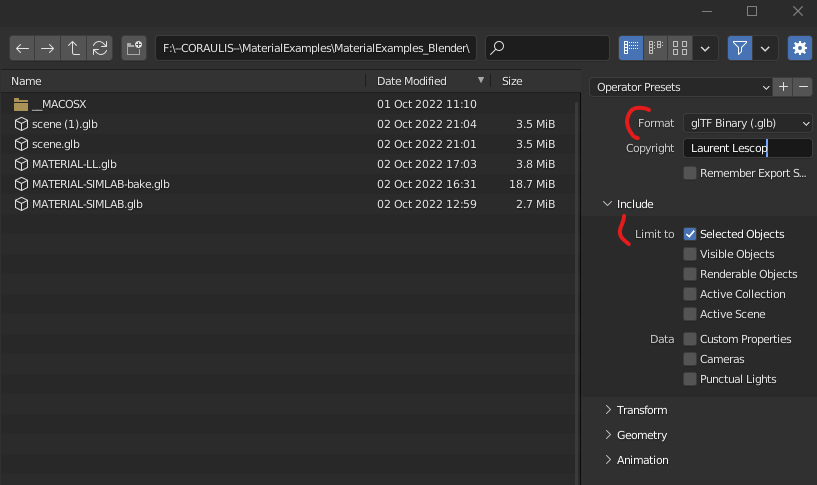Switch to vertical list display mode

point(630,48)
